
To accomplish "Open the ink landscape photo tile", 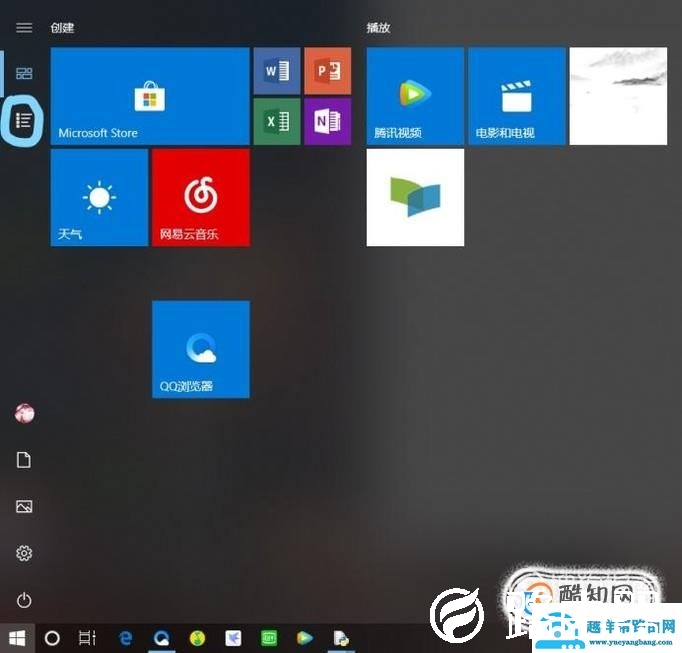I will (618, 96).
